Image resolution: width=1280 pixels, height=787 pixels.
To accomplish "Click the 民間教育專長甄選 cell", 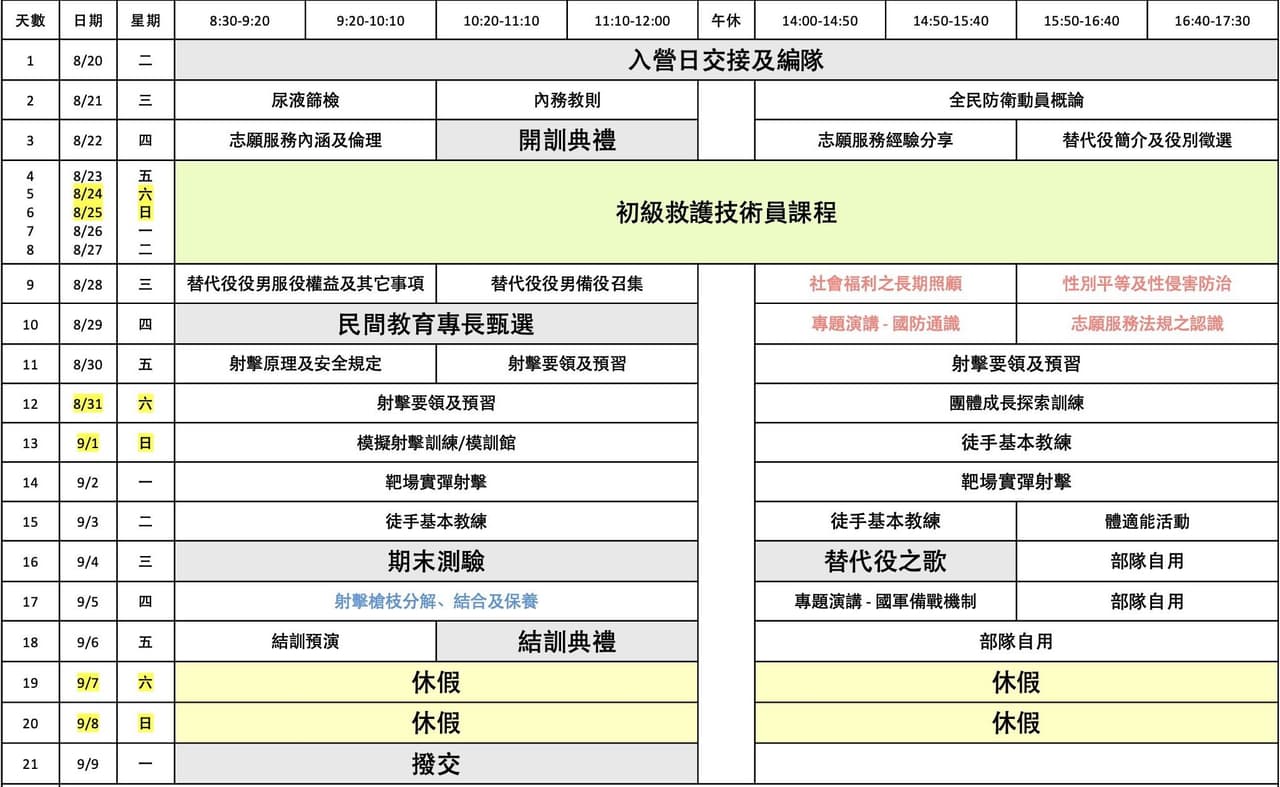I will [x=436, y=324].
